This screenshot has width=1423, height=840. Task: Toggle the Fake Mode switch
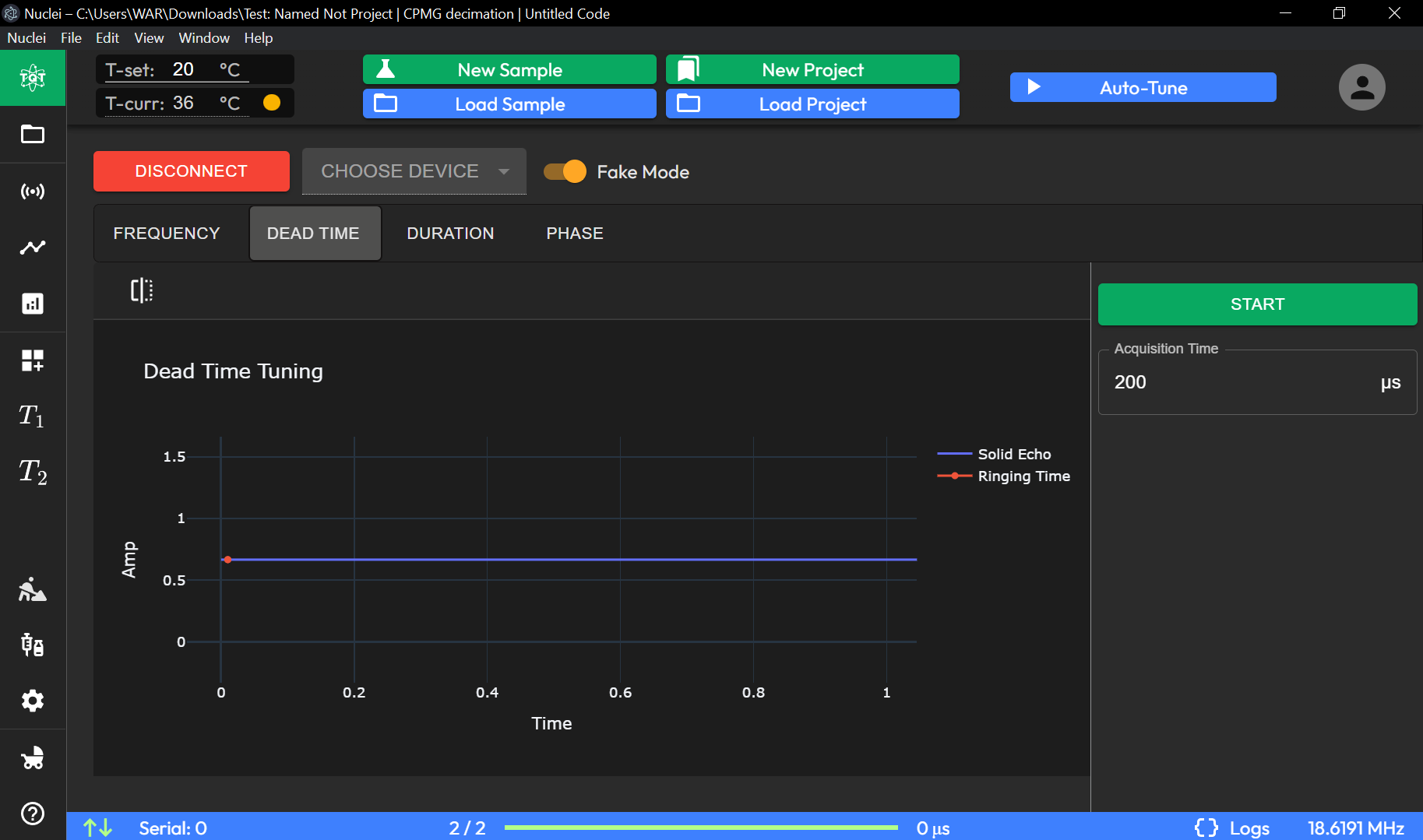click(x=565, y=171)
